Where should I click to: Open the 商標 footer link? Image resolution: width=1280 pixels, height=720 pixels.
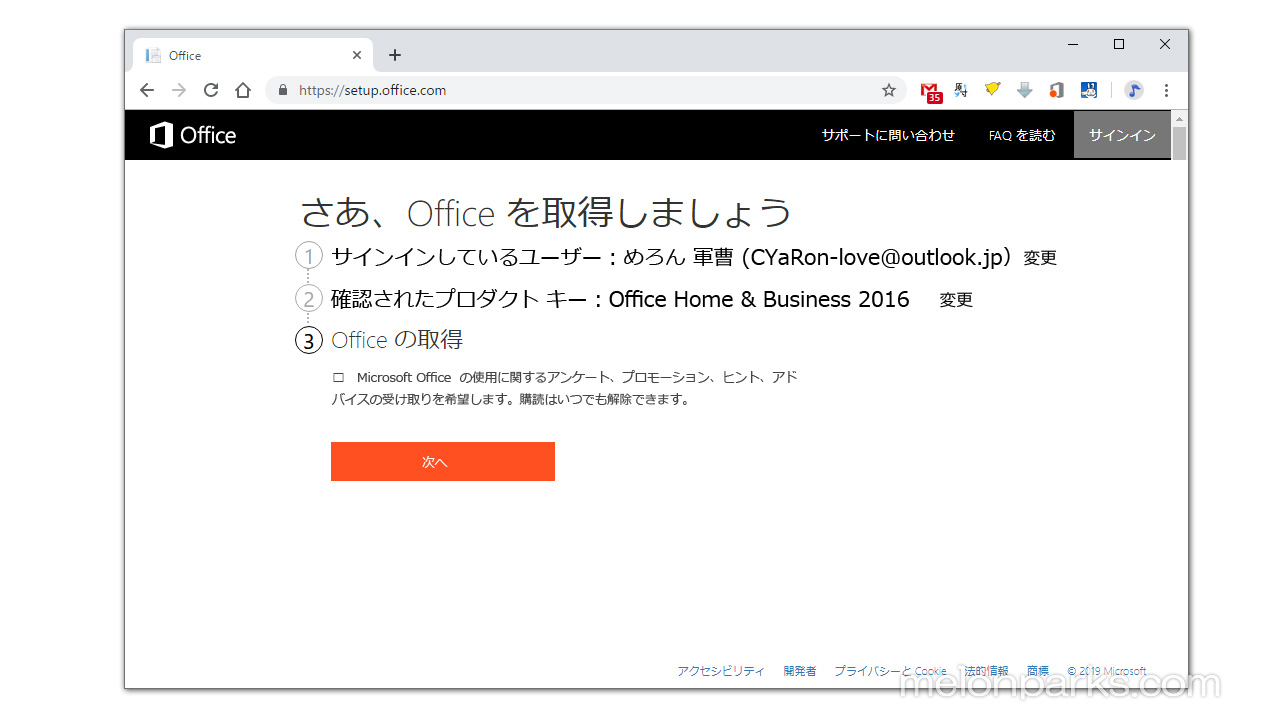[1038, 671]
